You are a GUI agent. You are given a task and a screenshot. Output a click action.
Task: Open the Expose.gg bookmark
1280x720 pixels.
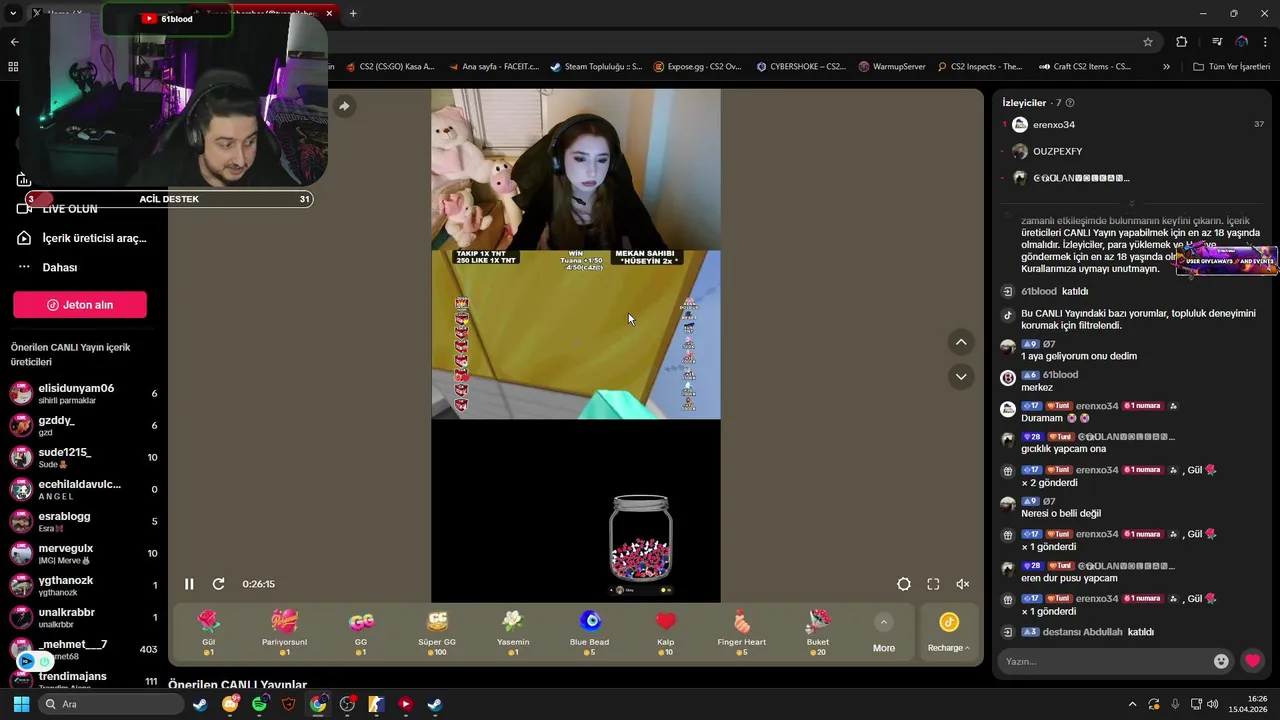697,67
